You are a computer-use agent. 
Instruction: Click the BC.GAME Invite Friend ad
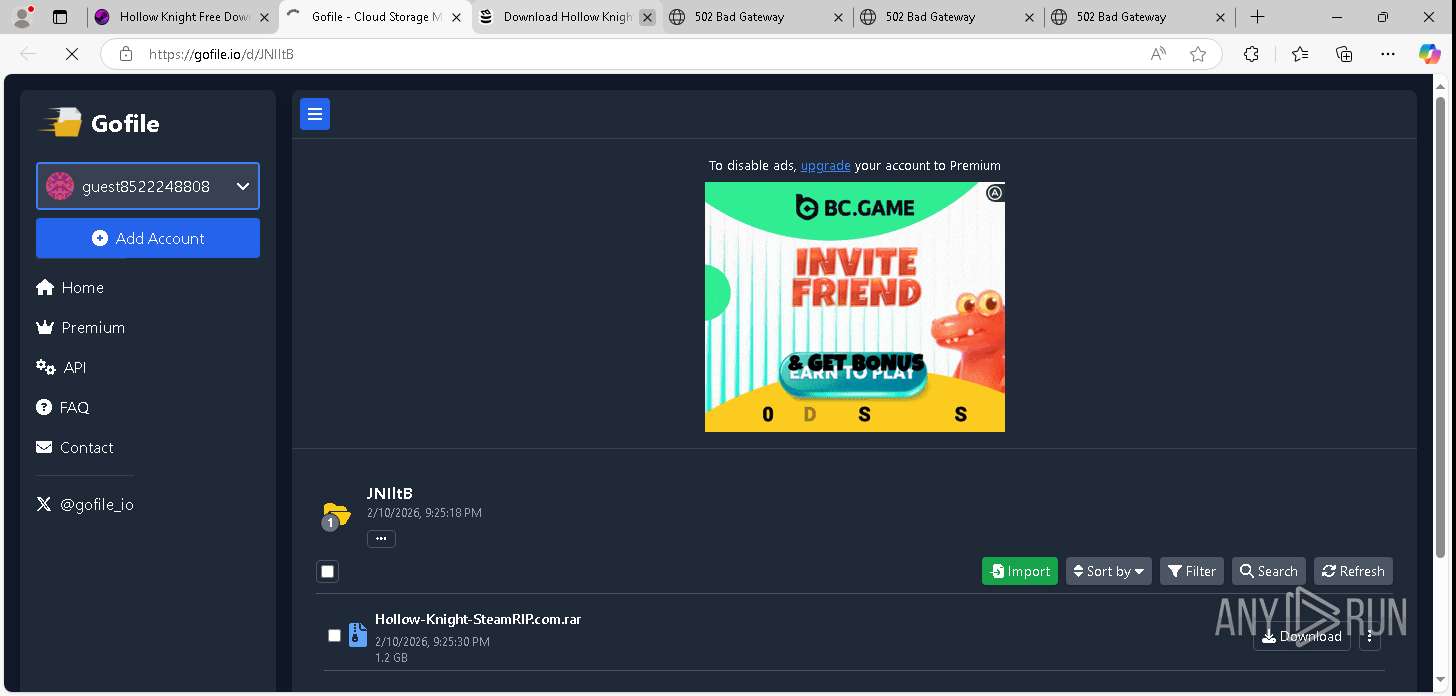coord(855,307)
